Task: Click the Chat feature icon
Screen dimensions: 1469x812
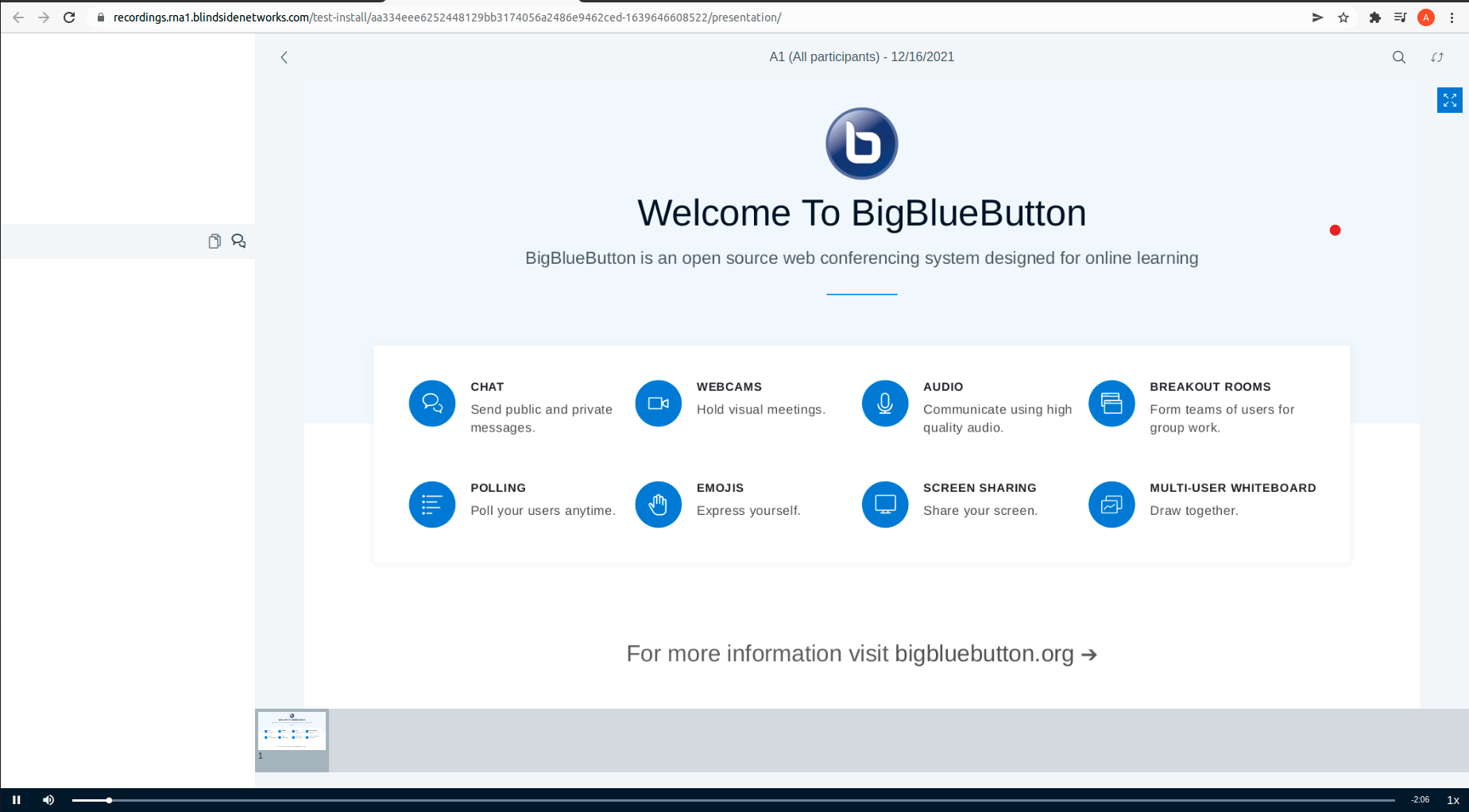Action: tap(432, 404)
